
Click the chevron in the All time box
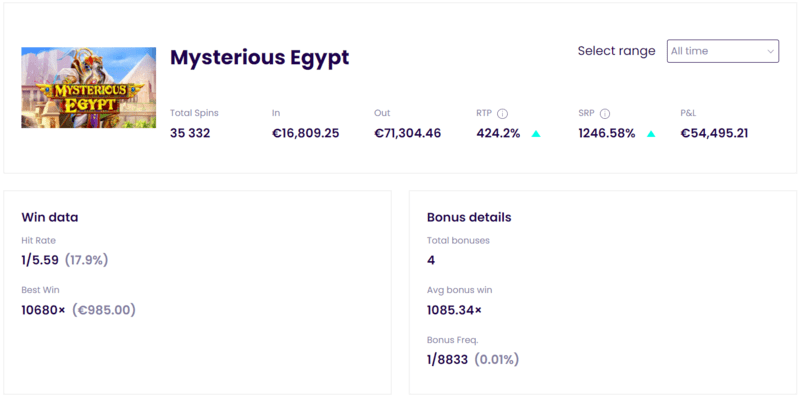[770, 52]
